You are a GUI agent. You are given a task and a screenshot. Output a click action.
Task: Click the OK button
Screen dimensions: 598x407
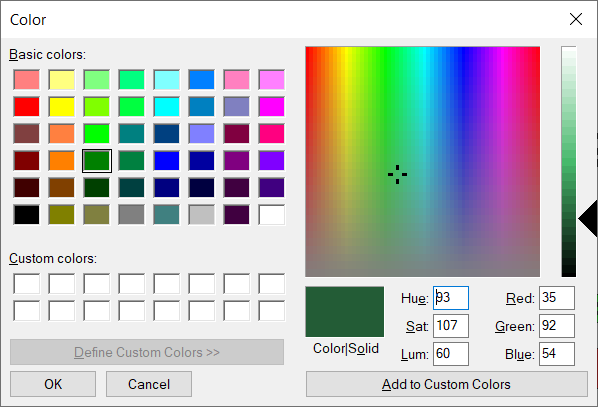pos(53,384)
